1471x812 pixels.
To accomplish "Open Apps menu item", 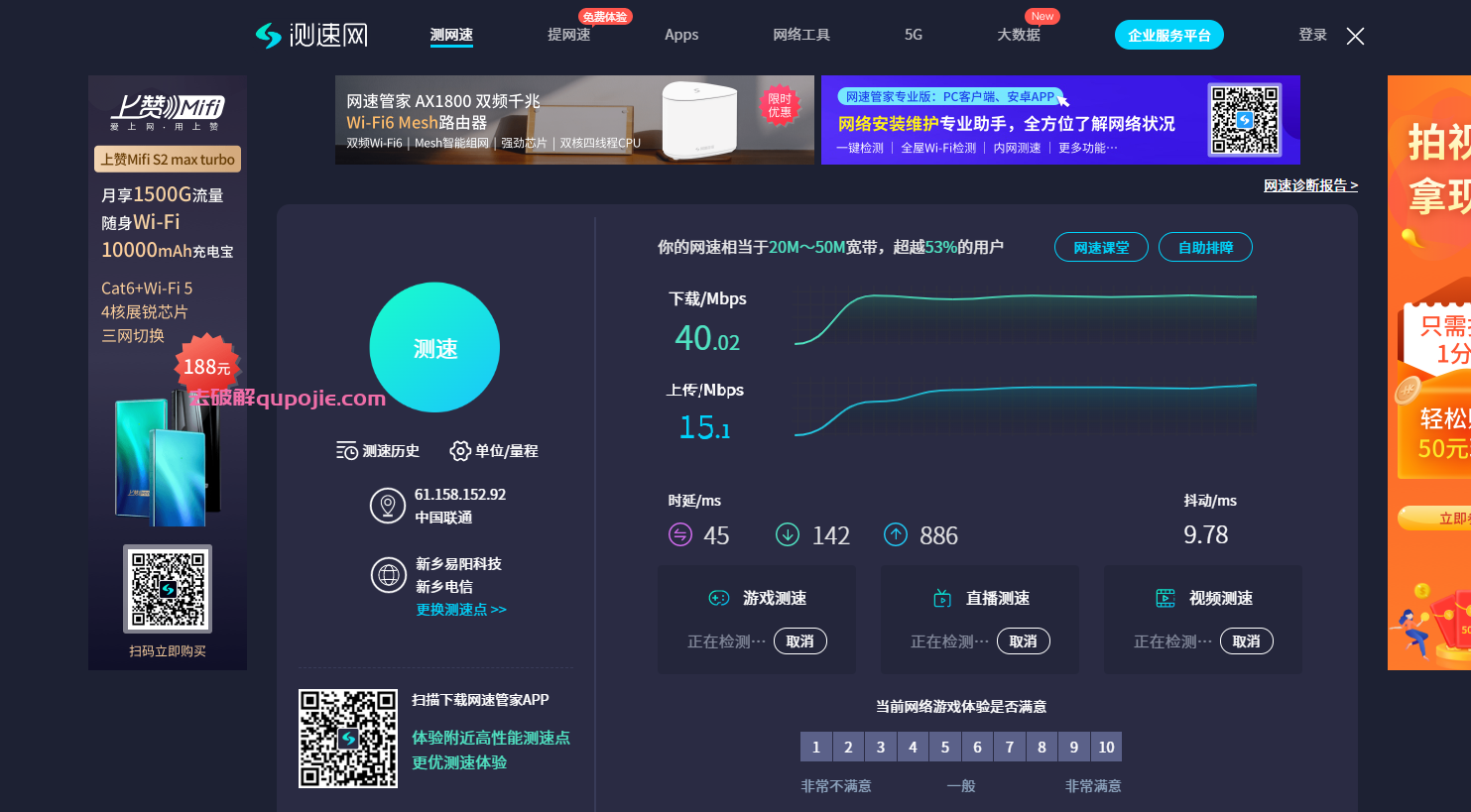I will (x=681, y=35).
